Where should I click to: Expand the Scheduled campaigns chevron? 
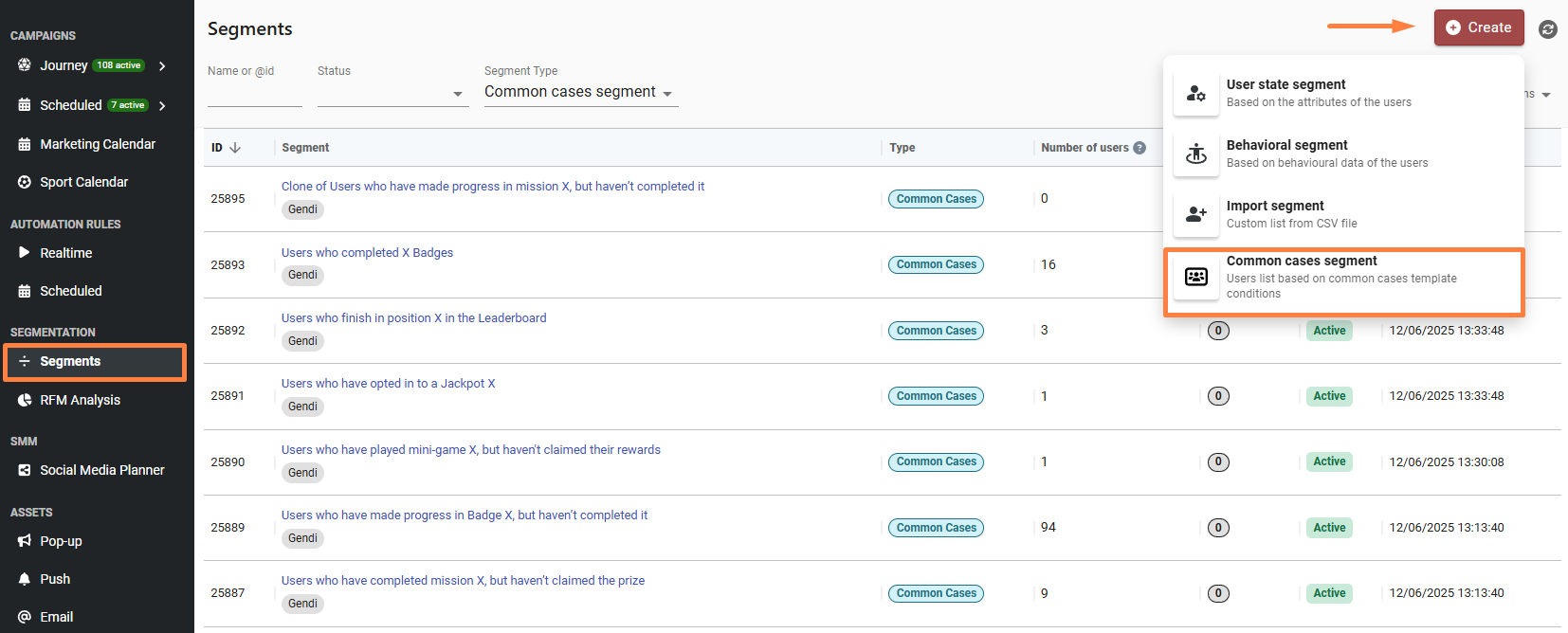(162, 105)
